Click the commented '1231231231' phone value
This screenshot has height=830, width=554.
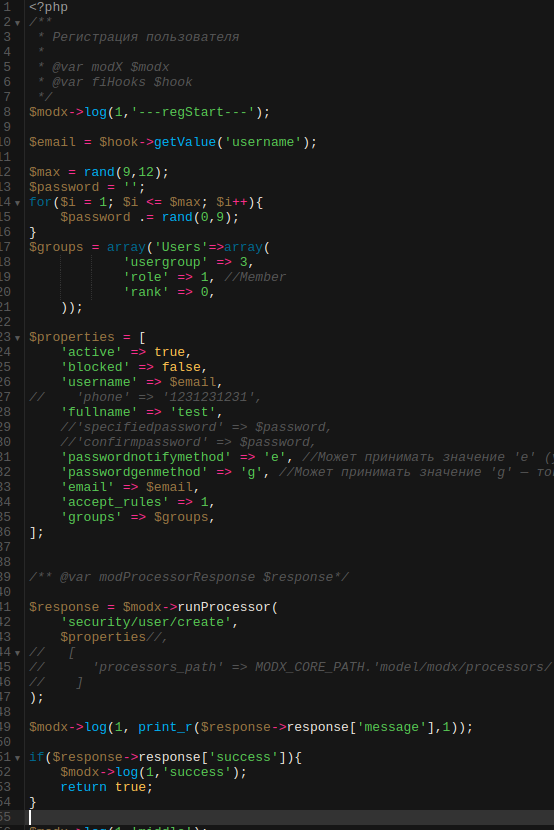[x=208, y=397]
